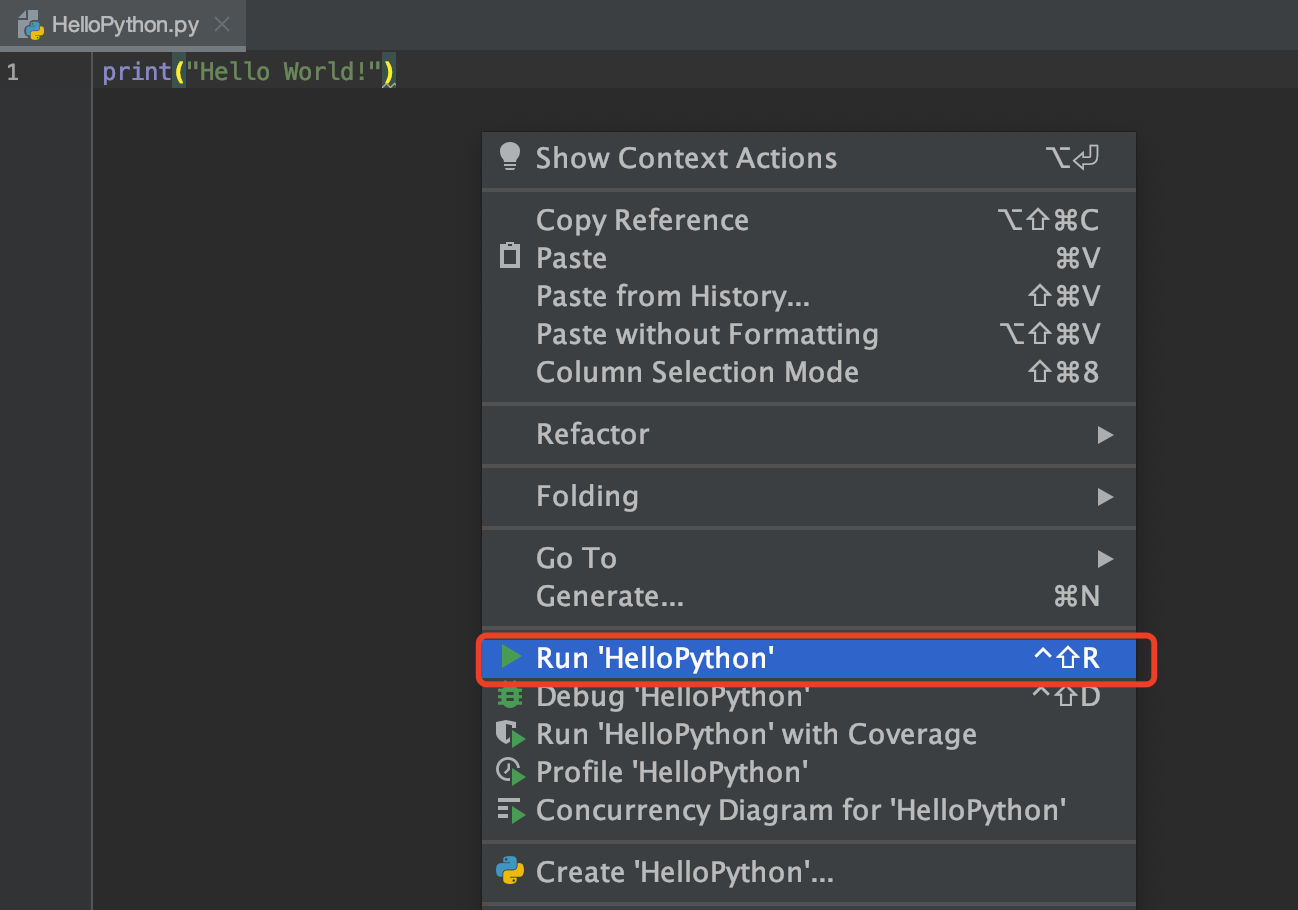Click the Python logo icon beside Create

(x=510, y=871)
